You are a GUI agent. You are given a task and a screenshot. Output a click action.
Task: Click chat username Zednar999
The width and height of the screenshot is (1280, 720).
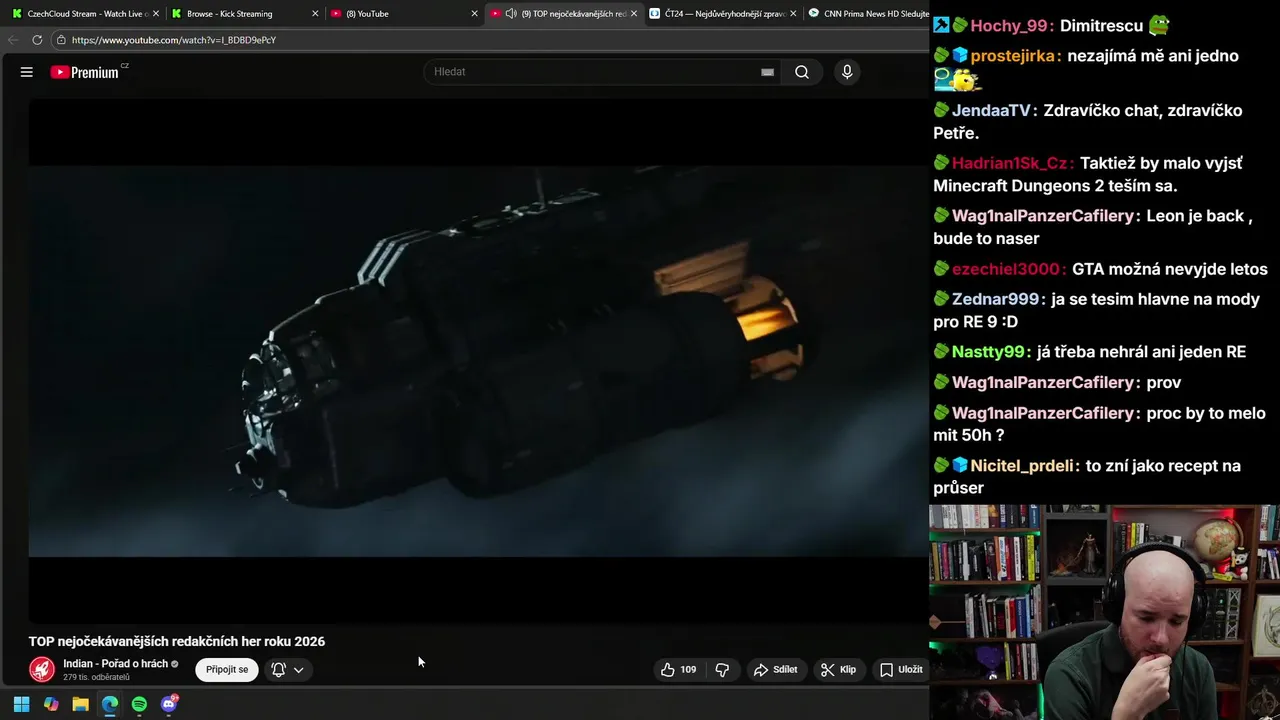(x=995, y=299)
